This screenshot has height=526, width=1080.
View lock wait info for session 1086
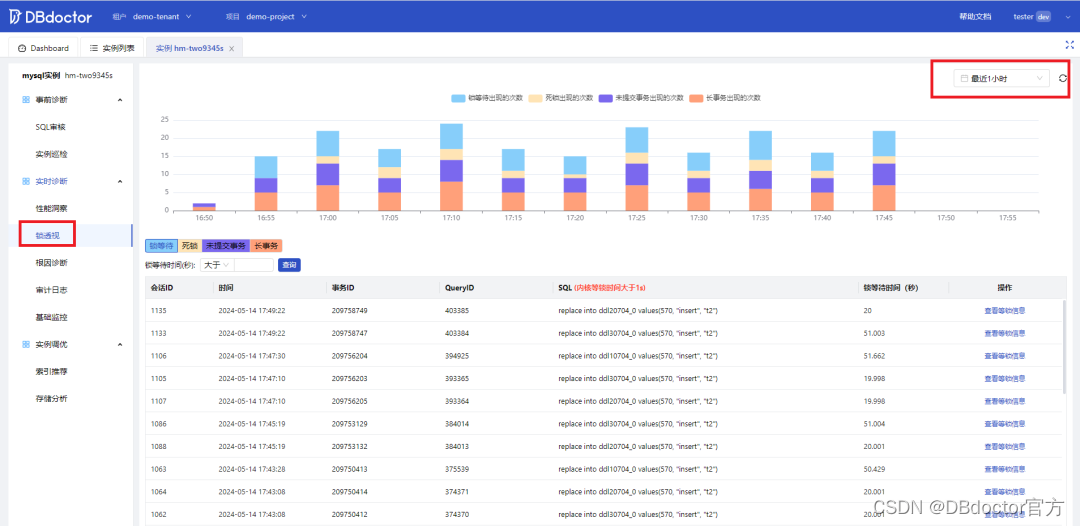(x=1005, y=423)
